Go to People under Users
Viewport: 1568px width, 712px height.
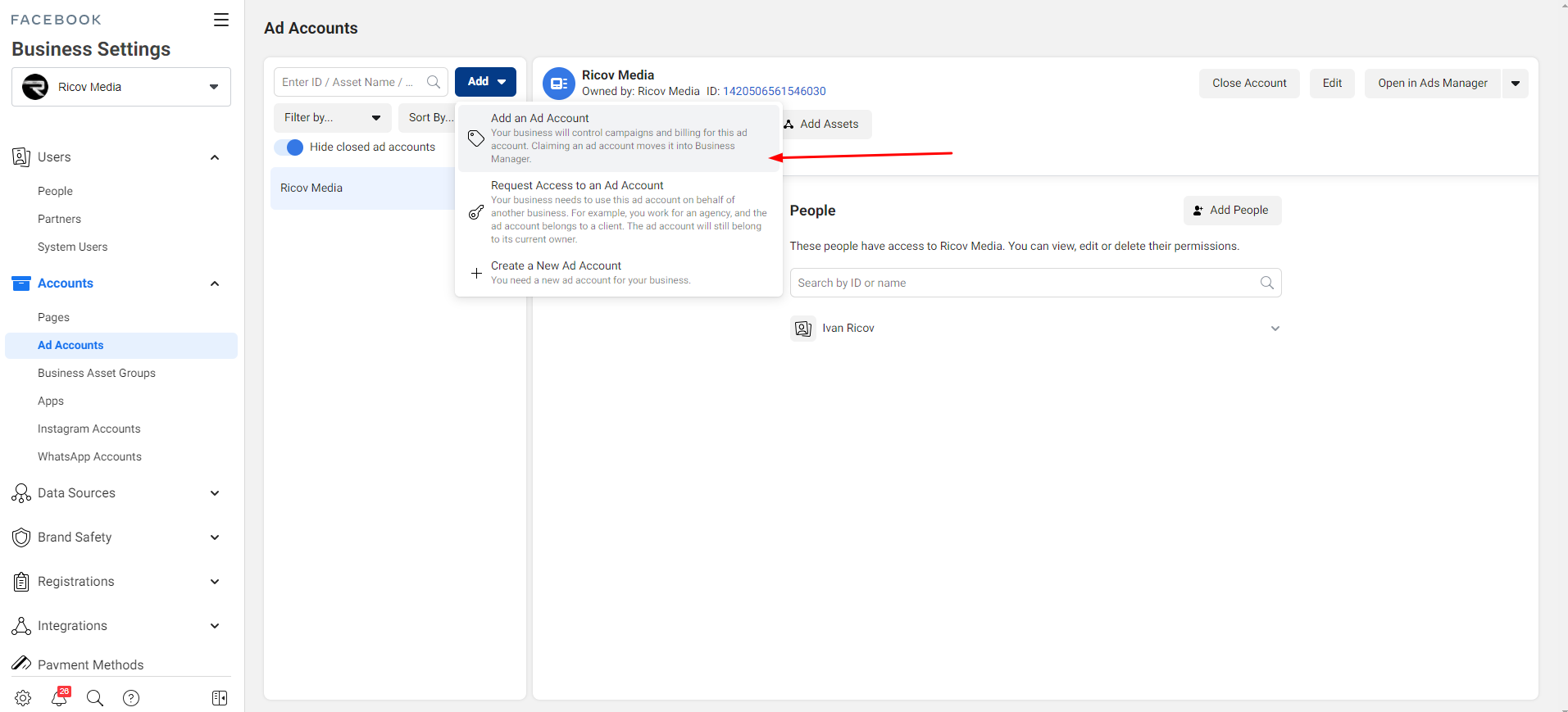[55, 191]
